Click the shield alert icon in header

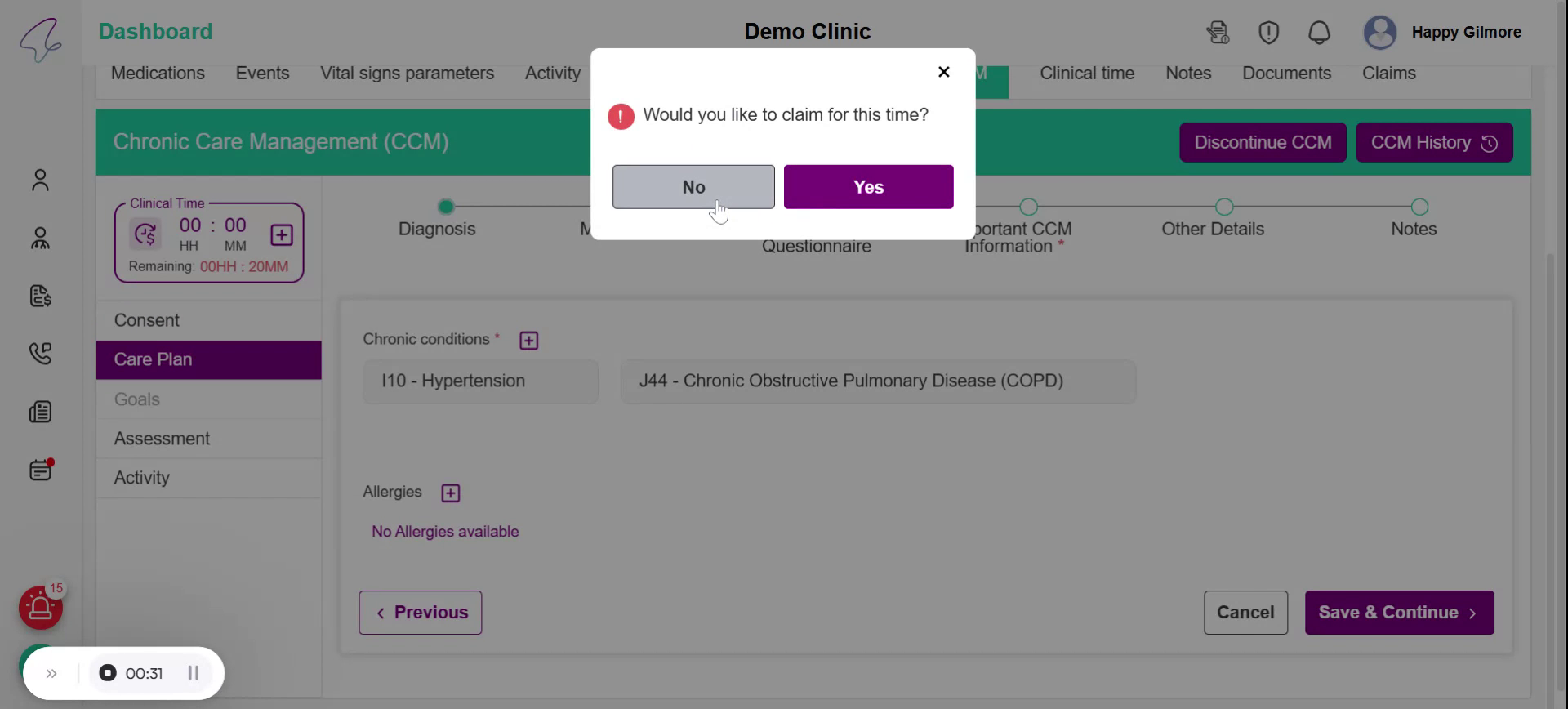click(x=1268, y=33)
